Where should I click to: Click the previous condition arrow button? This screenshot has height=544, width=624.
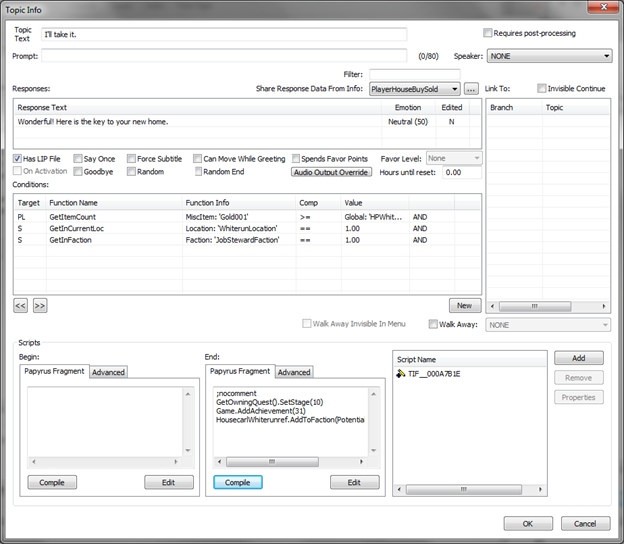pos(20,305)
